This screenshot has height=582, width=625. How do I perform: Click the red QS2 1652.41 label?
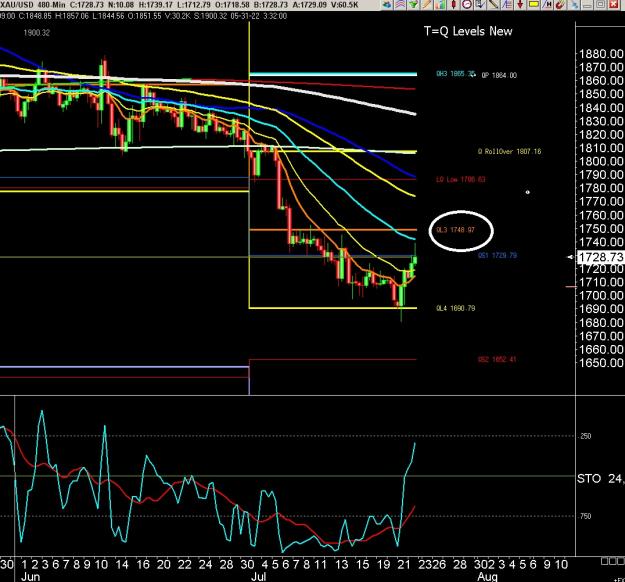point(497,360)
